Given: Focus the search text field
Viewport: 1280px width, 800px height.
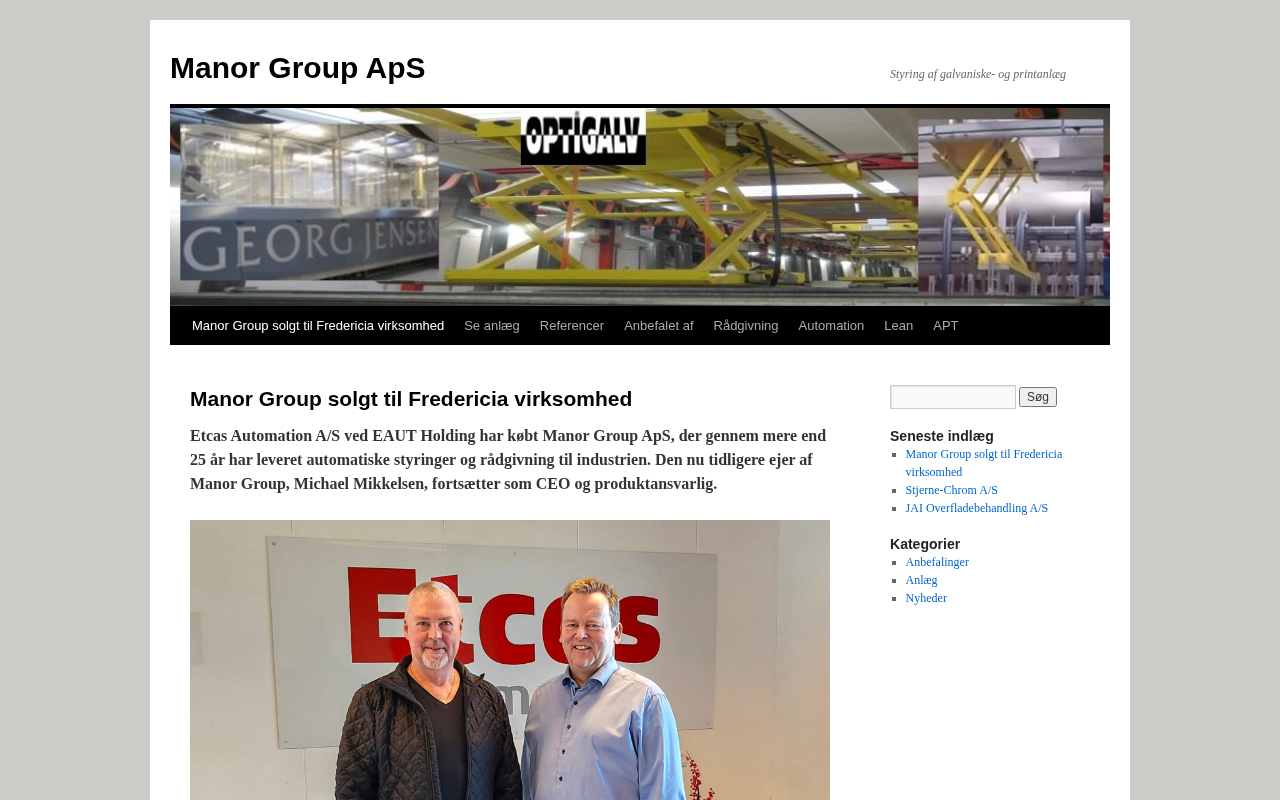Looking at the screenshot, I should (953, 397).
